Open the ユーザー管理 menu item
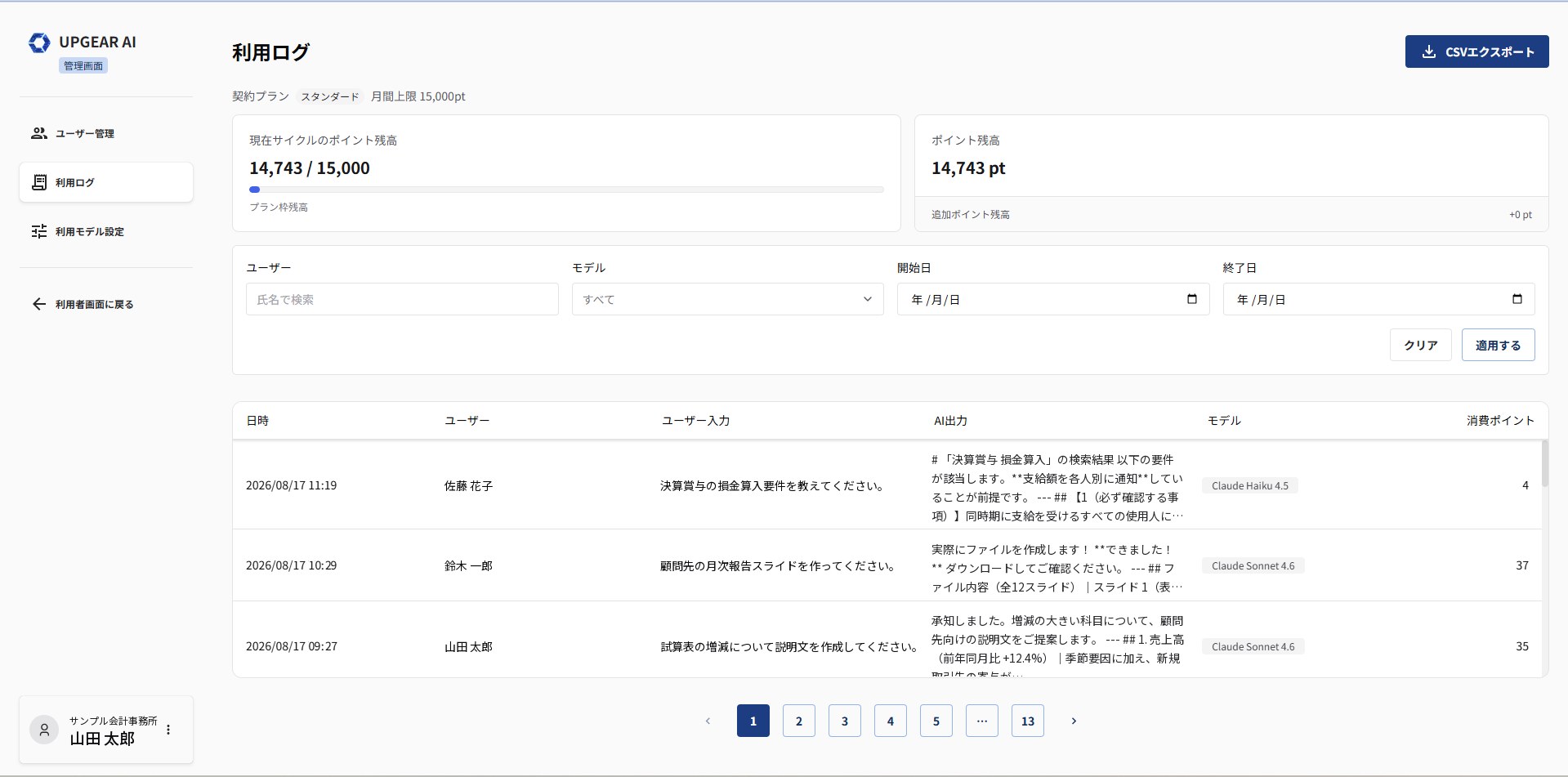The height and width of the screenshot is (777, 1568). point(106,133)
